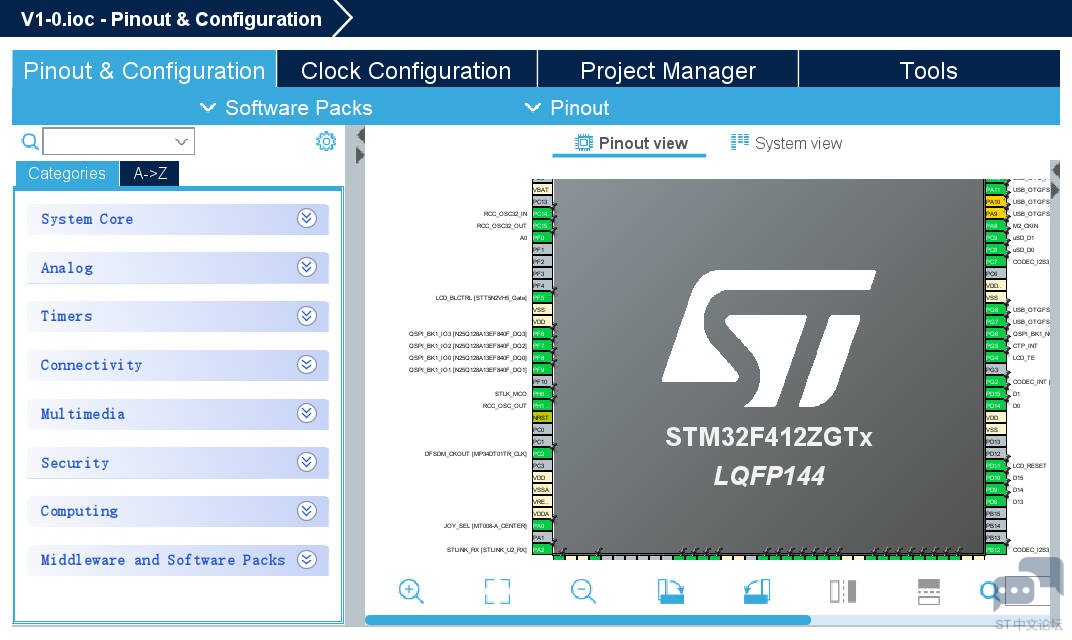Viewport: 1072px width, 640px height.
Task: Switch to the Pinout & Configuration tab
Action: (x=144, y=70)
